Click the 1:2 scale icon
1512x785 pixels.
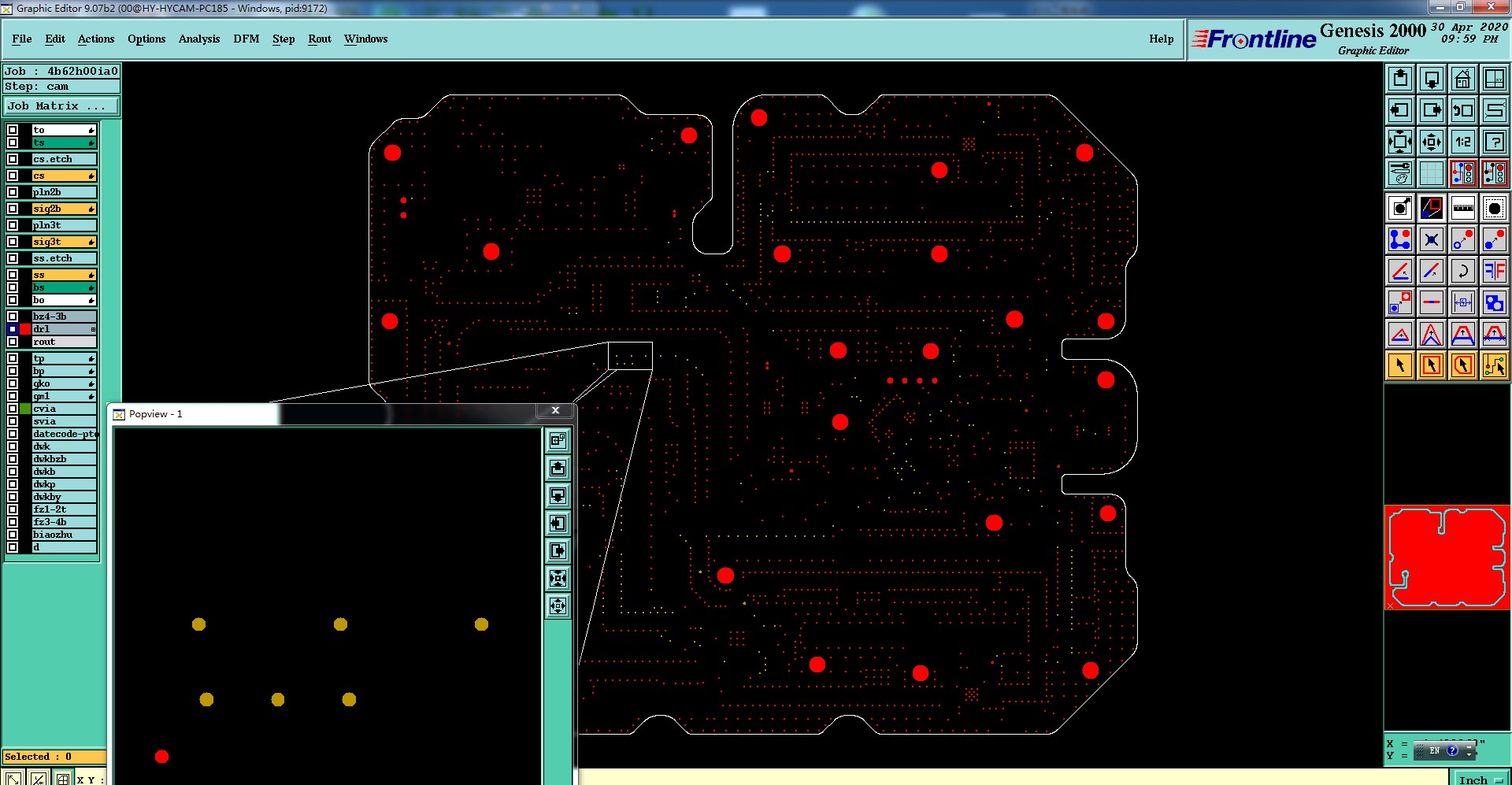[1463, 142]
